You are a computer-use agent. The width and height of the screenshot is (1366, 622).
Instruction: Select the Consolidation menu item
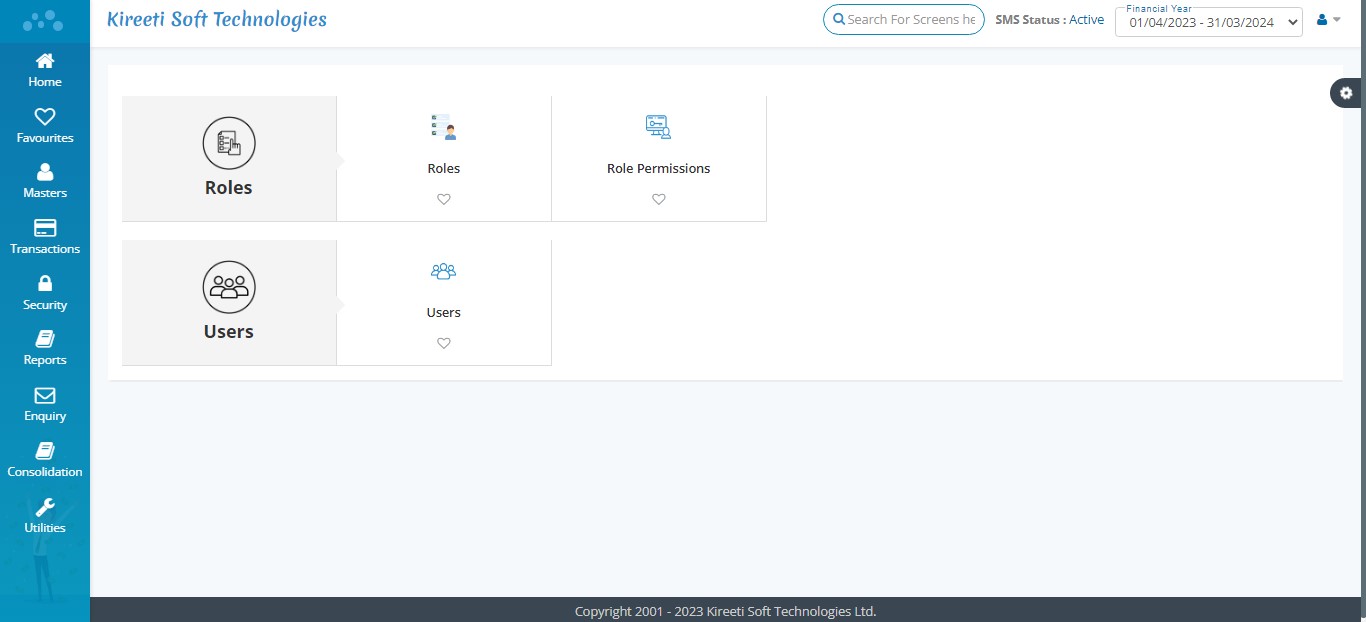coord(45,460)
